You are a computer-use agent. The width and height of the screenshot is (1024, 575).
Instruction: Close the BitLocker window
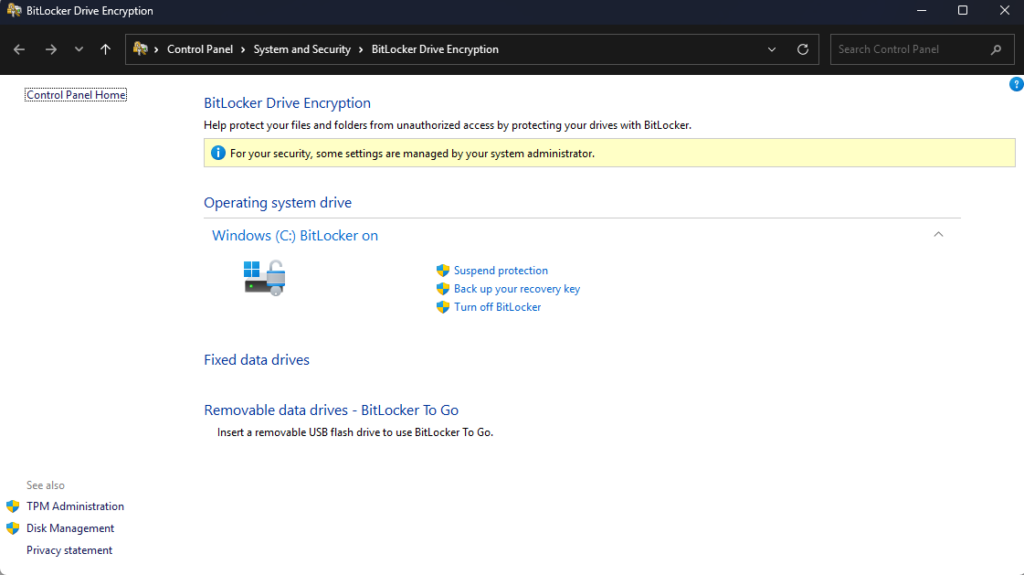coord(1004,10)
